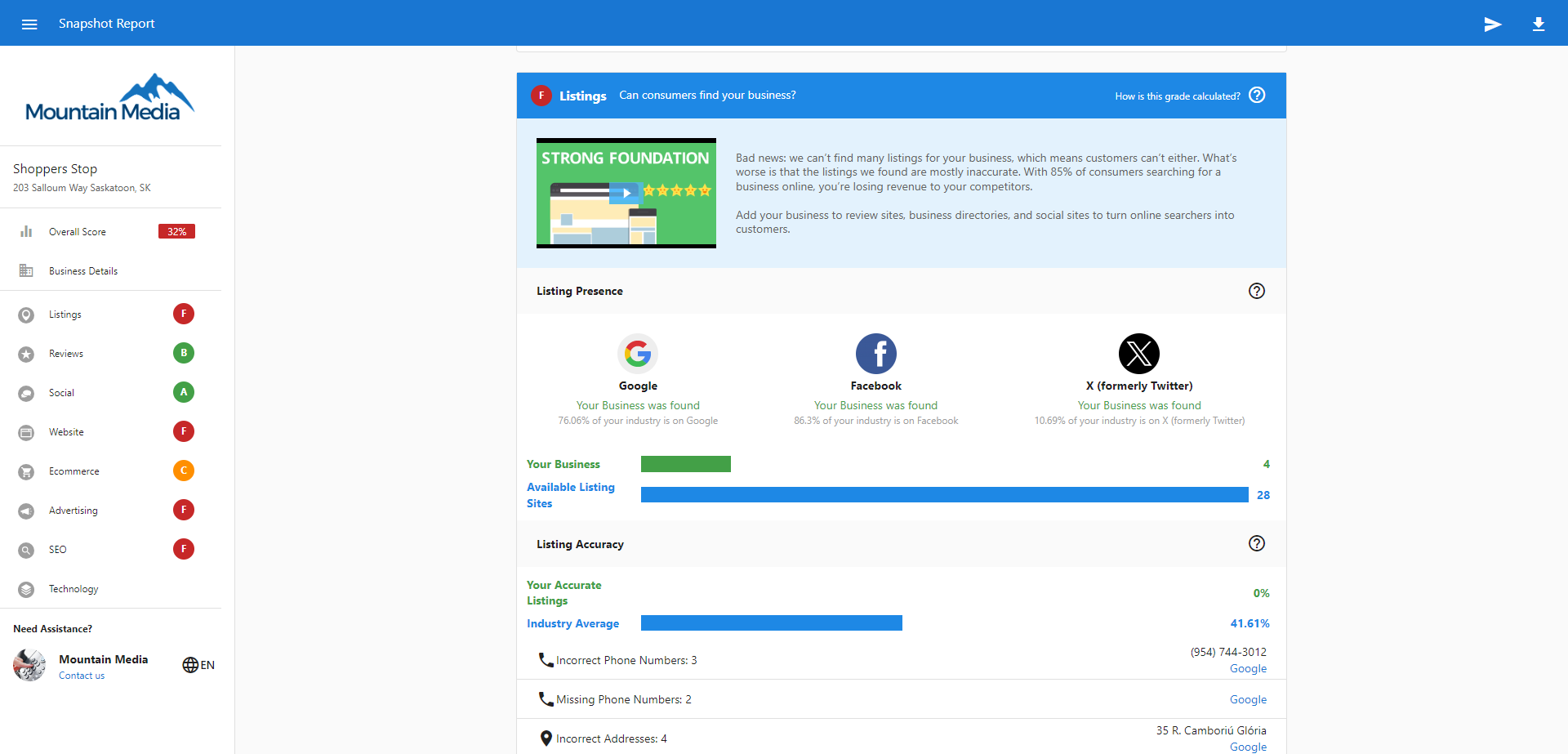This screenshot has width=1568, height=754.
Task: Click the SEO magnifier icon
Action: click(26, 550)
